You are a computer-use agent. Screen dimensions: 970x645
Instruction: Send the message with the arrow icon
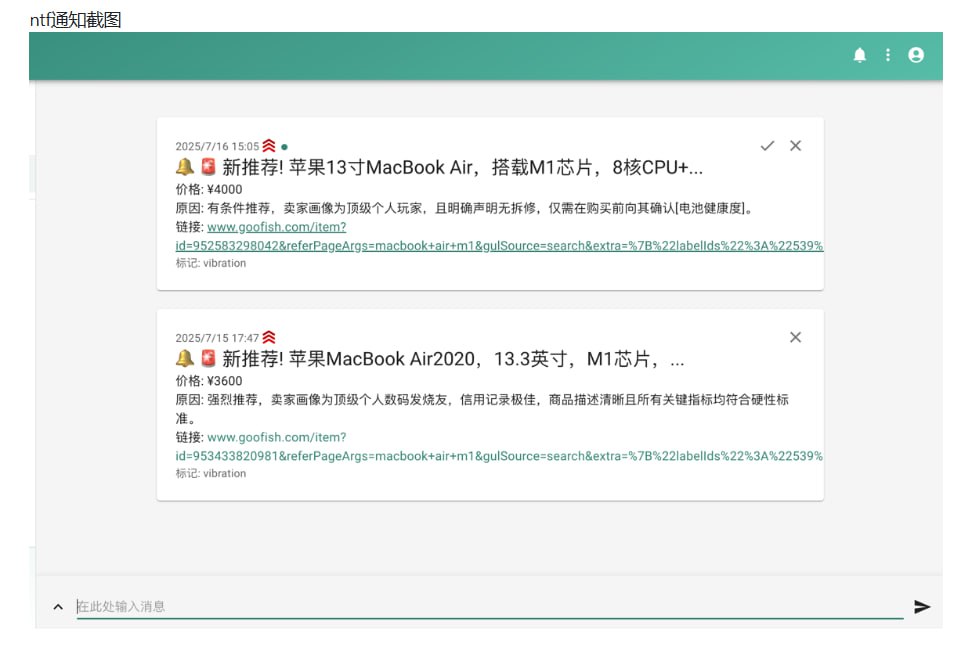click(922, 607)
